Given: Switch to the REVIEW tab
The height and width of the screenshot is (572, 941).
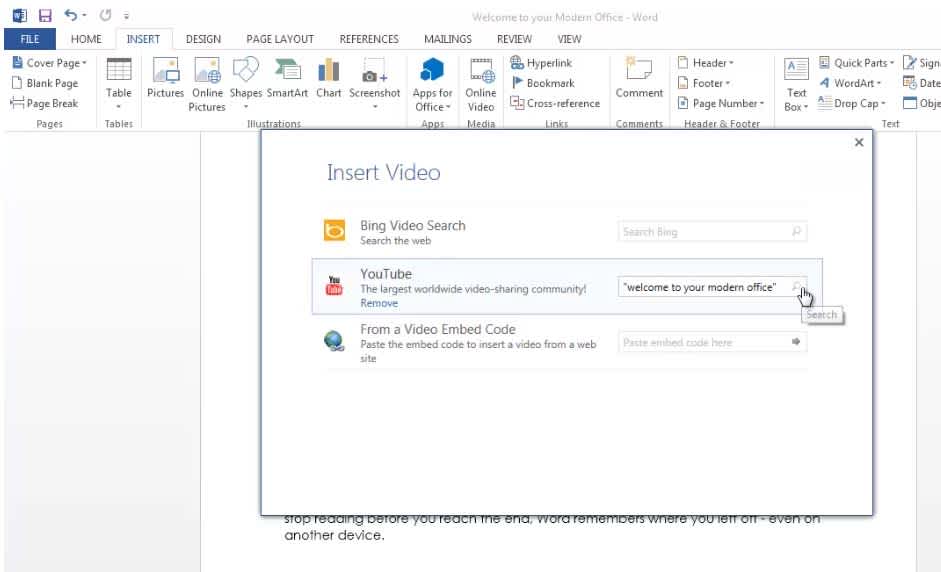Looking at the screenshot, I should [x=514, y=39].
